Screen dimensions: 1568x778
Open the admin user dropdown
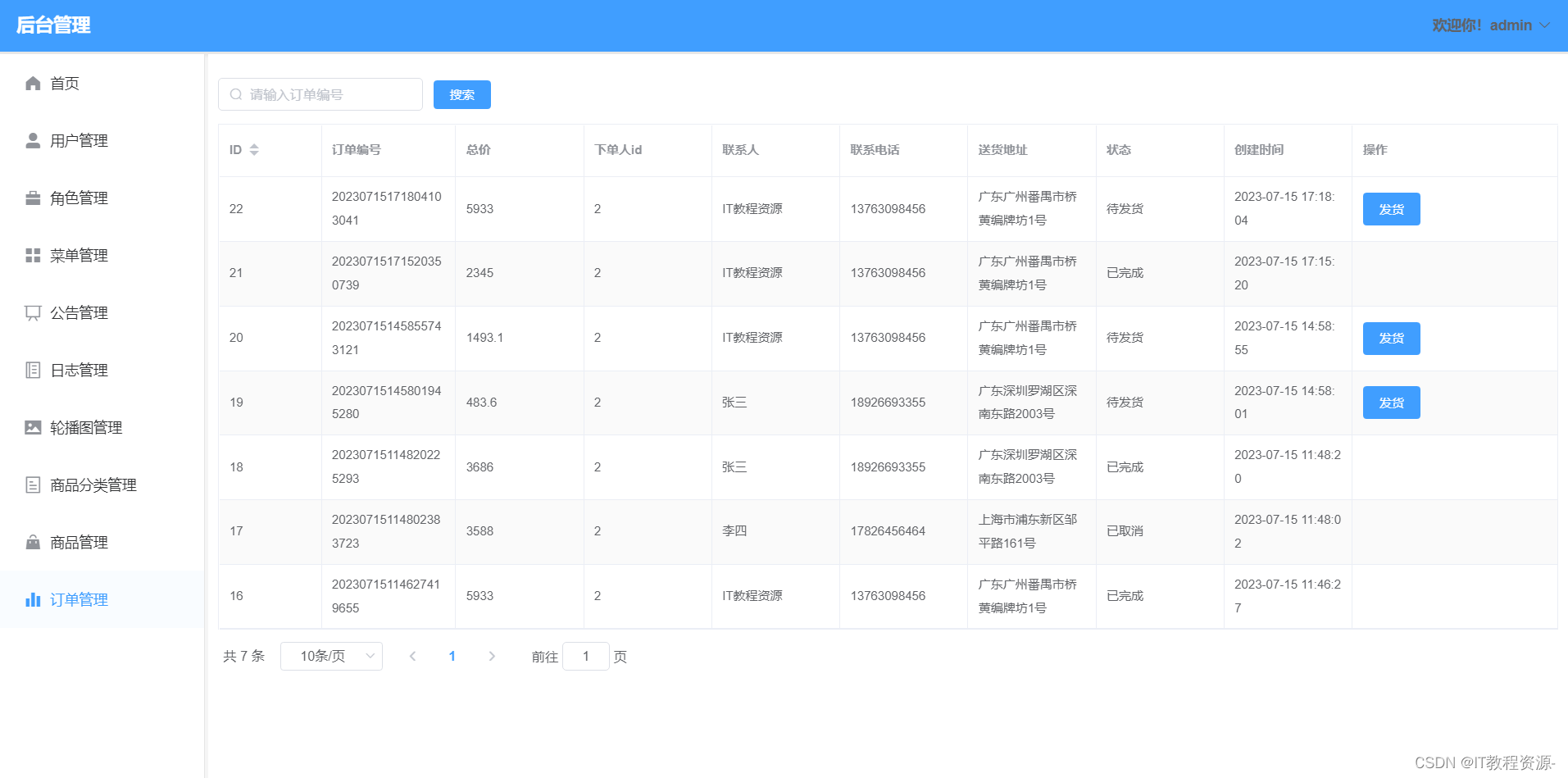(x=1491, y=25)
